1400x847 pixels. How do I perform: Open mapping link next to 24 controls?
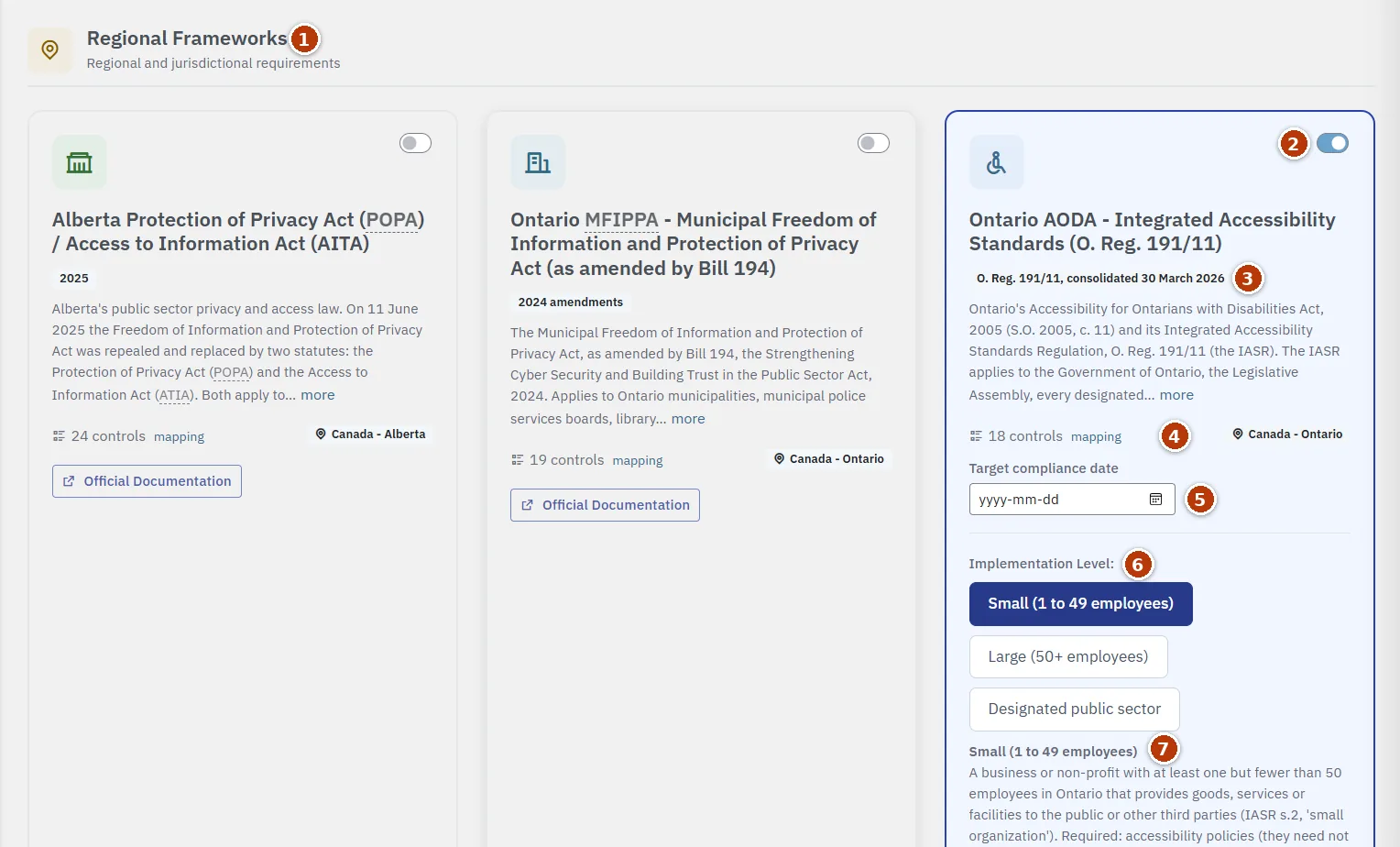click(x=179, y=437)
